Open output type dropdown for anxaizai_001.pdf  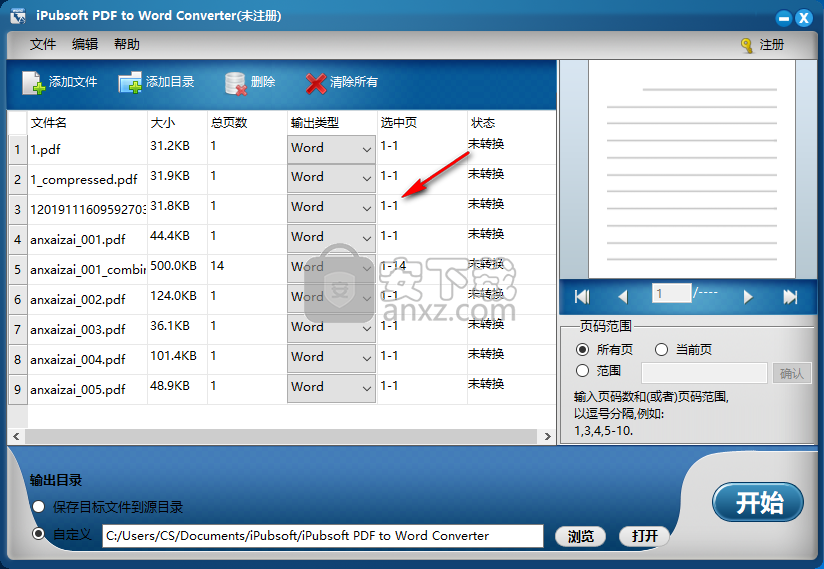331,237
